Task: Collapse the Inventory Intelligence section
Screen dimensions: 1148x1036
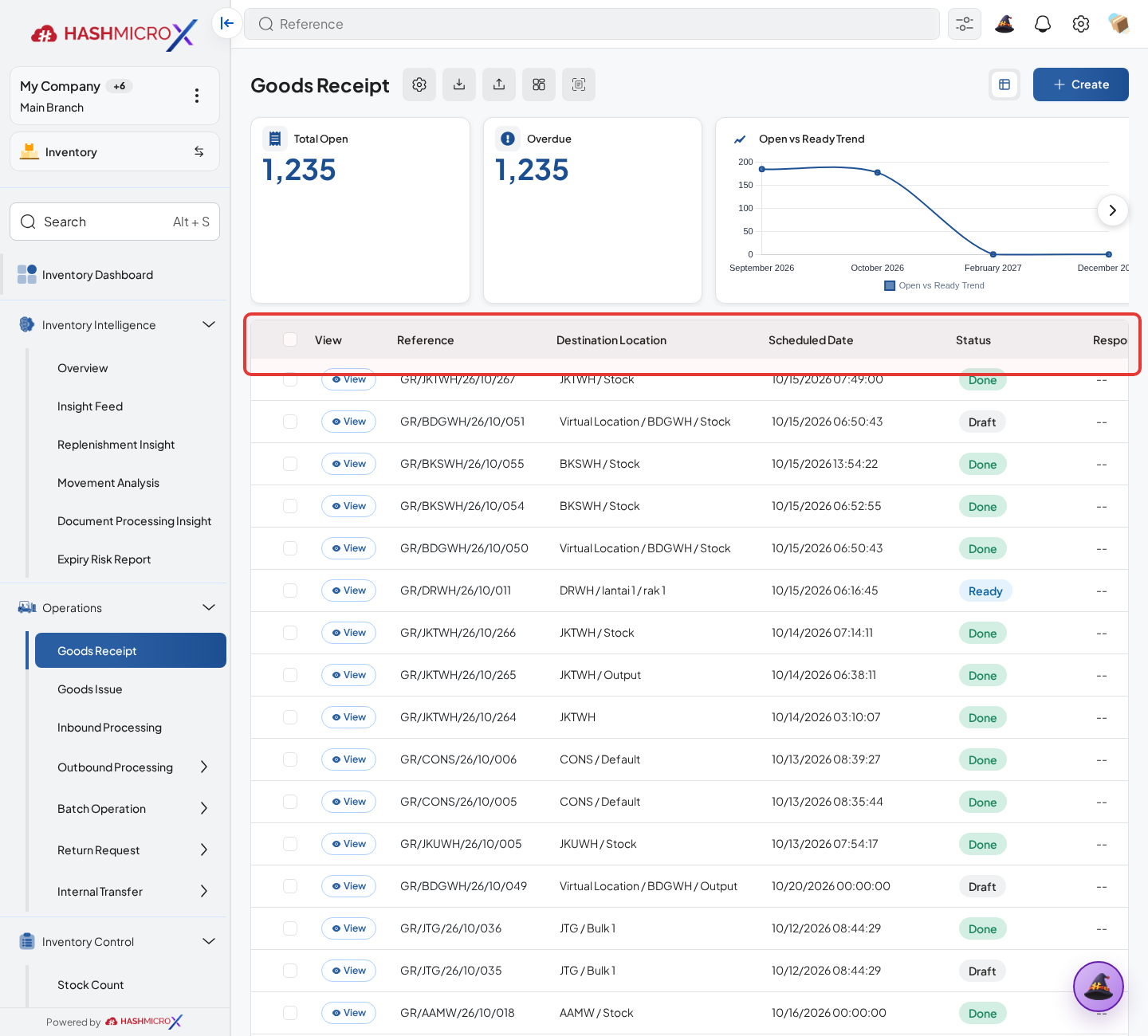Action: point(209,324)
